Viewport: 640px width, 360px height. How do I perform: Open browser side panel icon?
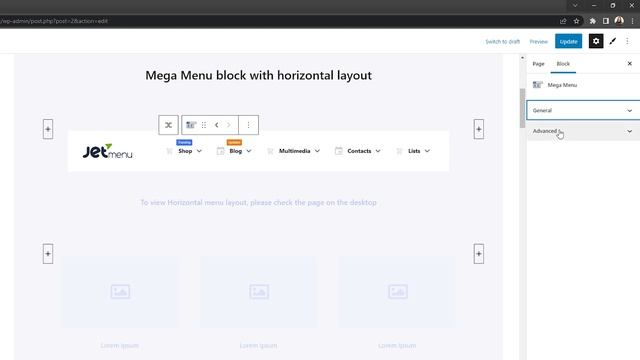coord(606,21)
